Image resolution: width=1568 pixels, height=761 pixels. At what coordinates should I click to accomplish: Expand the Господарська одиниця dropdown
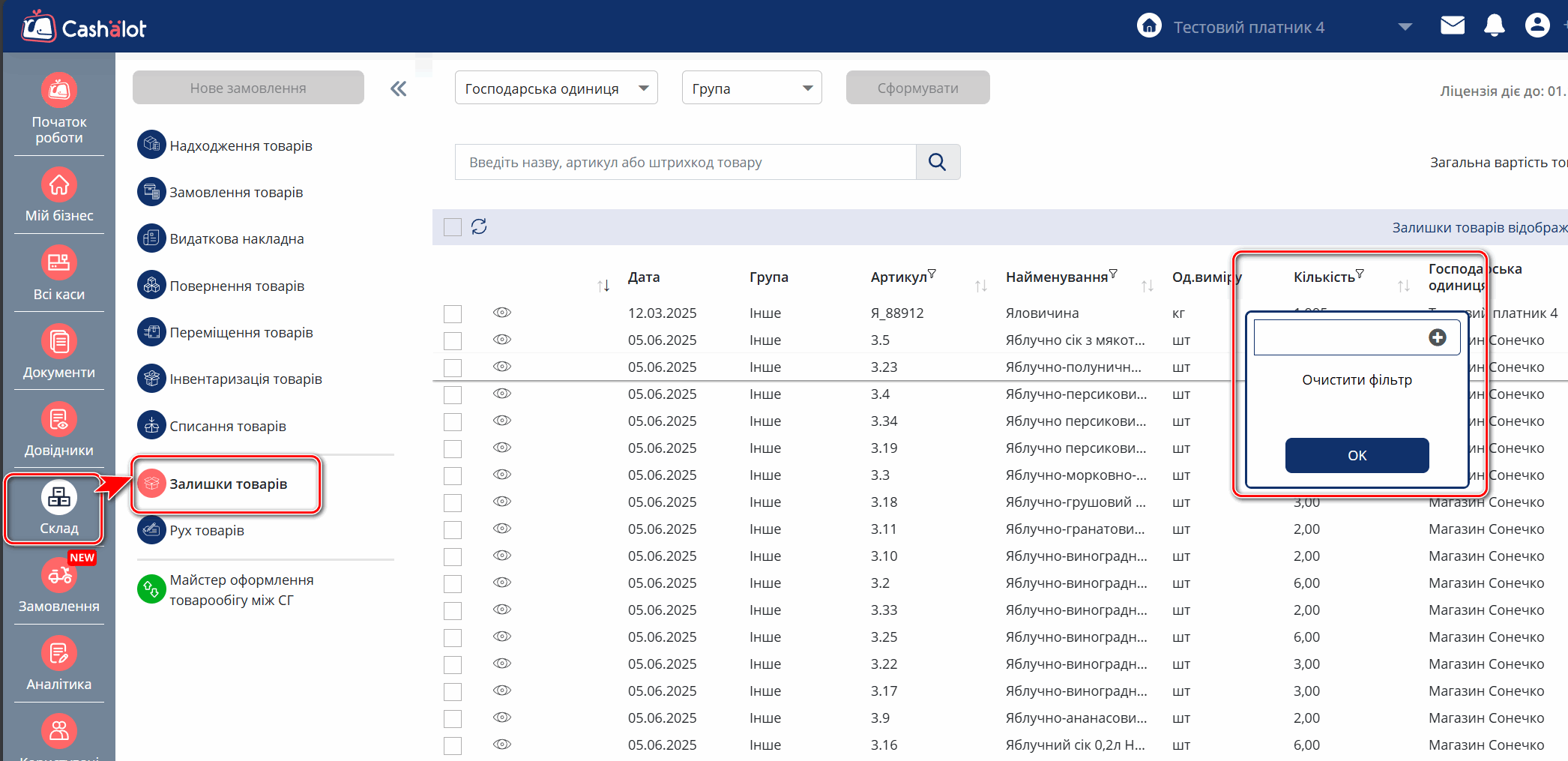click(x=555, y=88)
